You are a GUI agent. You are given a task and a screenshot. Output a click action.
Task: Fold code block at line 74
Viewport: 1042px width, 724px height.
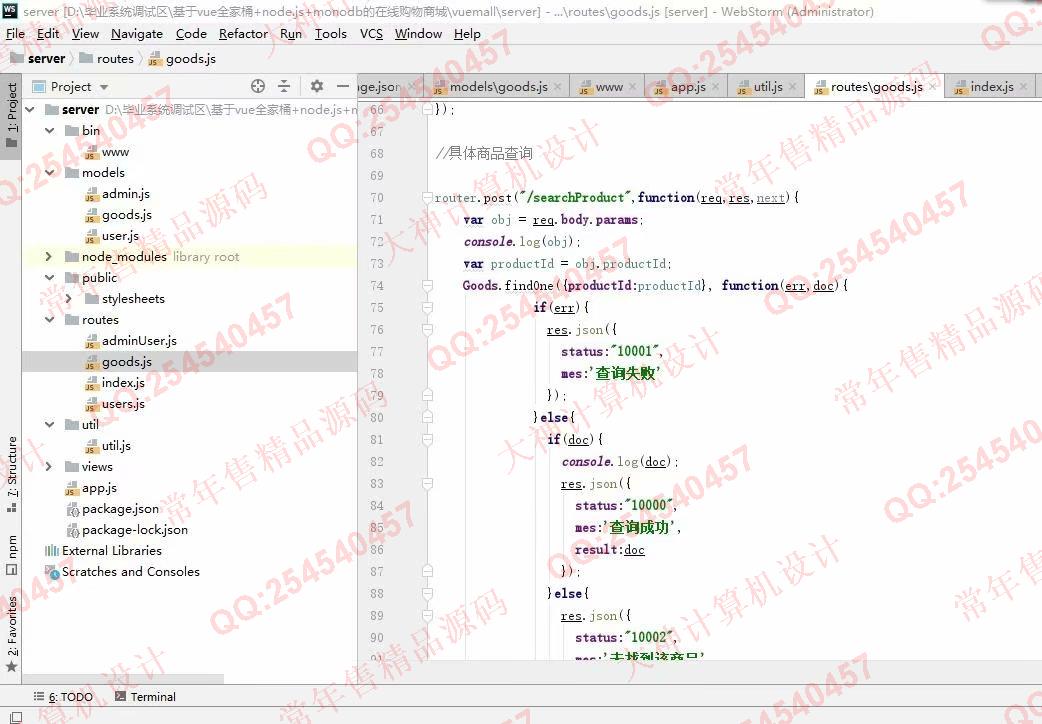click(427, 285)
